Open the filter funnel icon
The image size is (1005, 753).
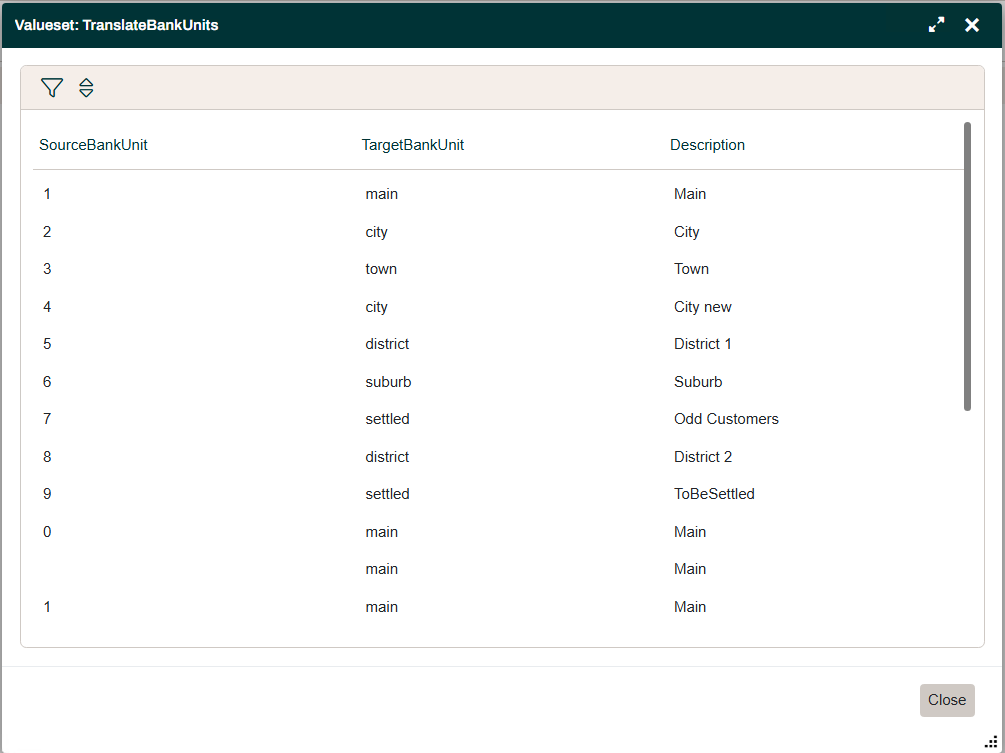(x=52, y=88)
